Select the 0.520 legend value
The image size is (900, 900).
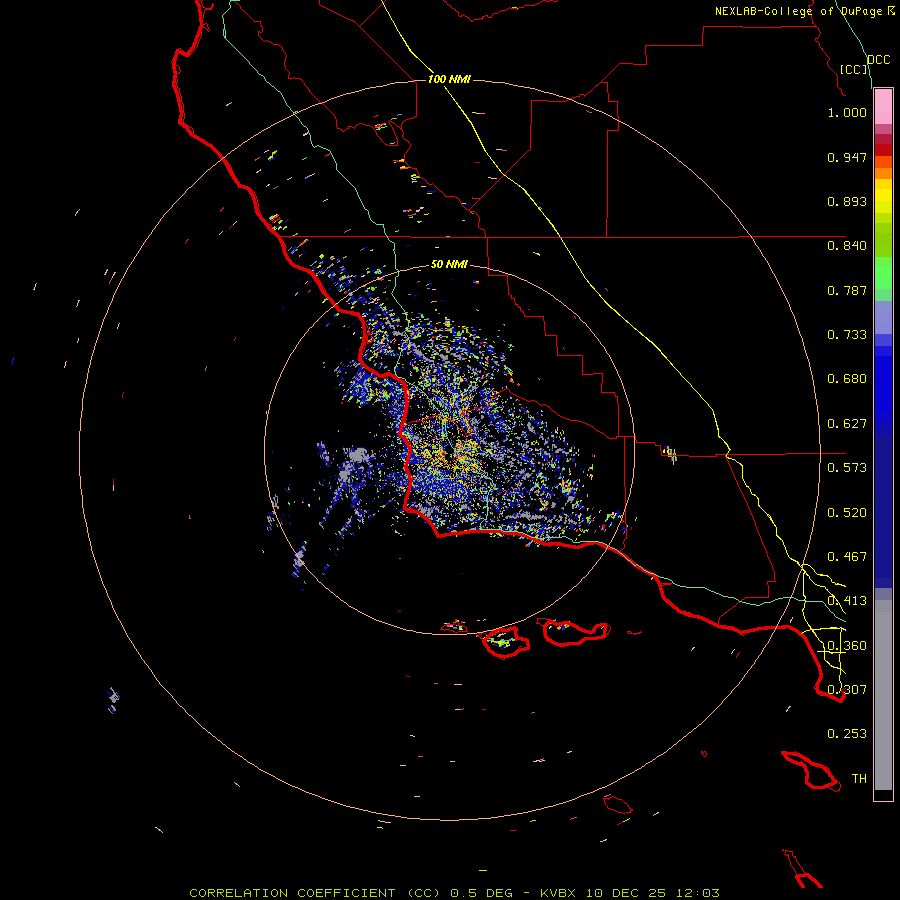pyautogui.click(x=847, y=513)
